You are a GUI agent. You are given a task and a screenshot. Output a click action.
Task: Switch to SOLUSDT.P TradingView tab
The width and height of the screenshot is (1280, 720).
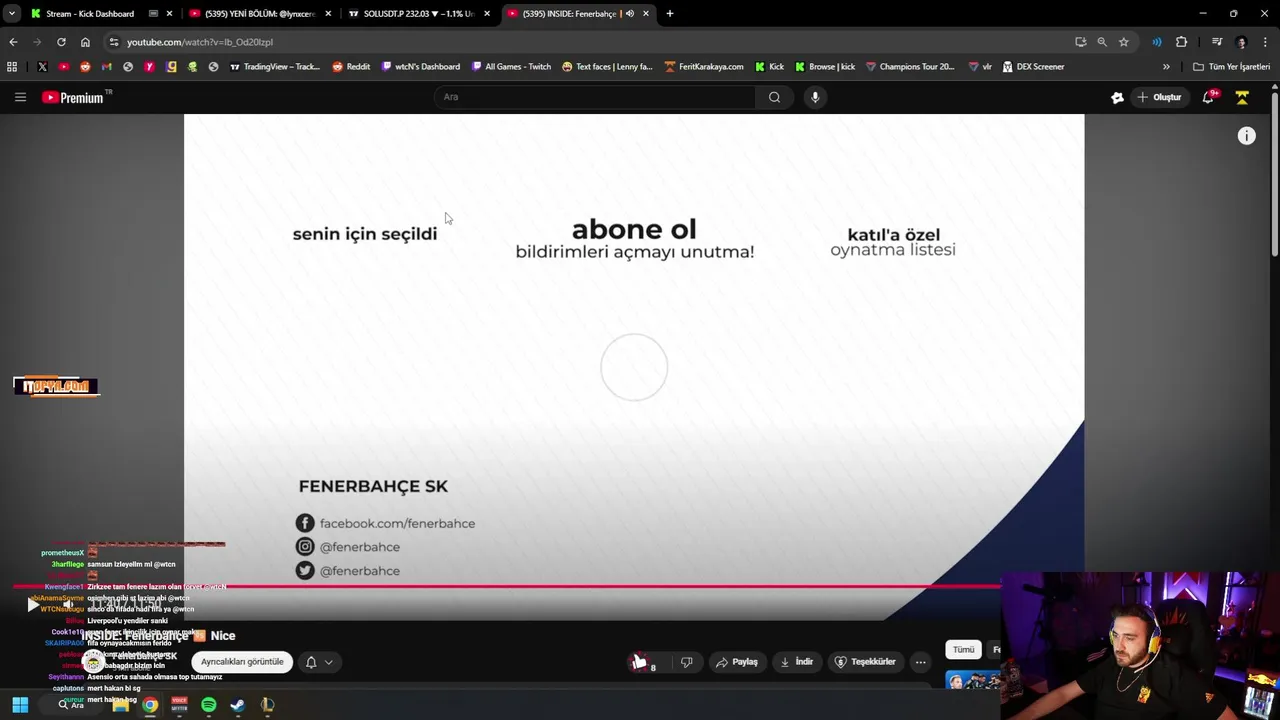point(418,14)
